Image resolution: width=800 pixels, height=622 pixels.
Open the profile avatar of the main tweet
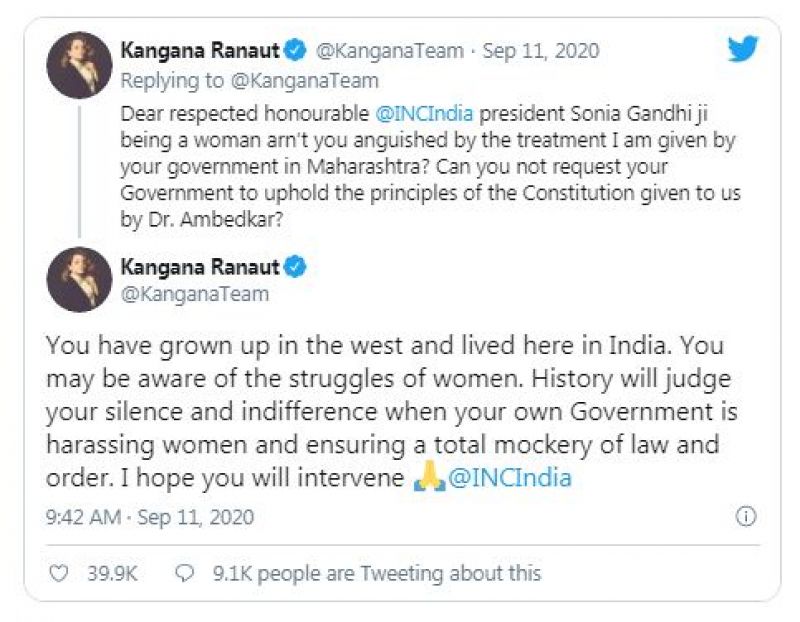79,279
